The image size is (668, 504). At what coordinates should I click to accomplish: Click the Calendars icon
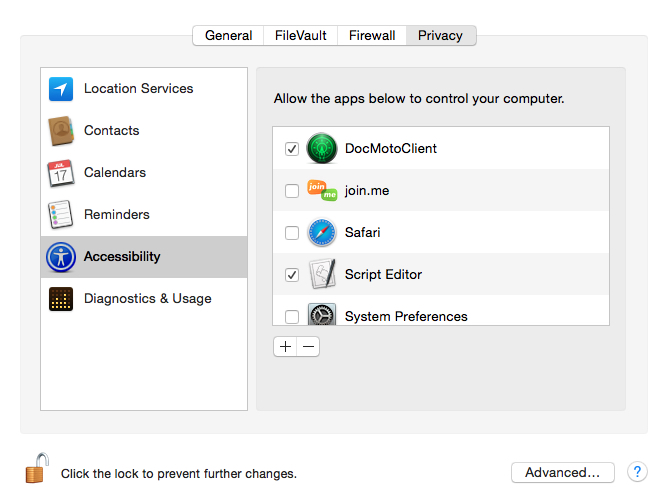(x=60, y=173)
